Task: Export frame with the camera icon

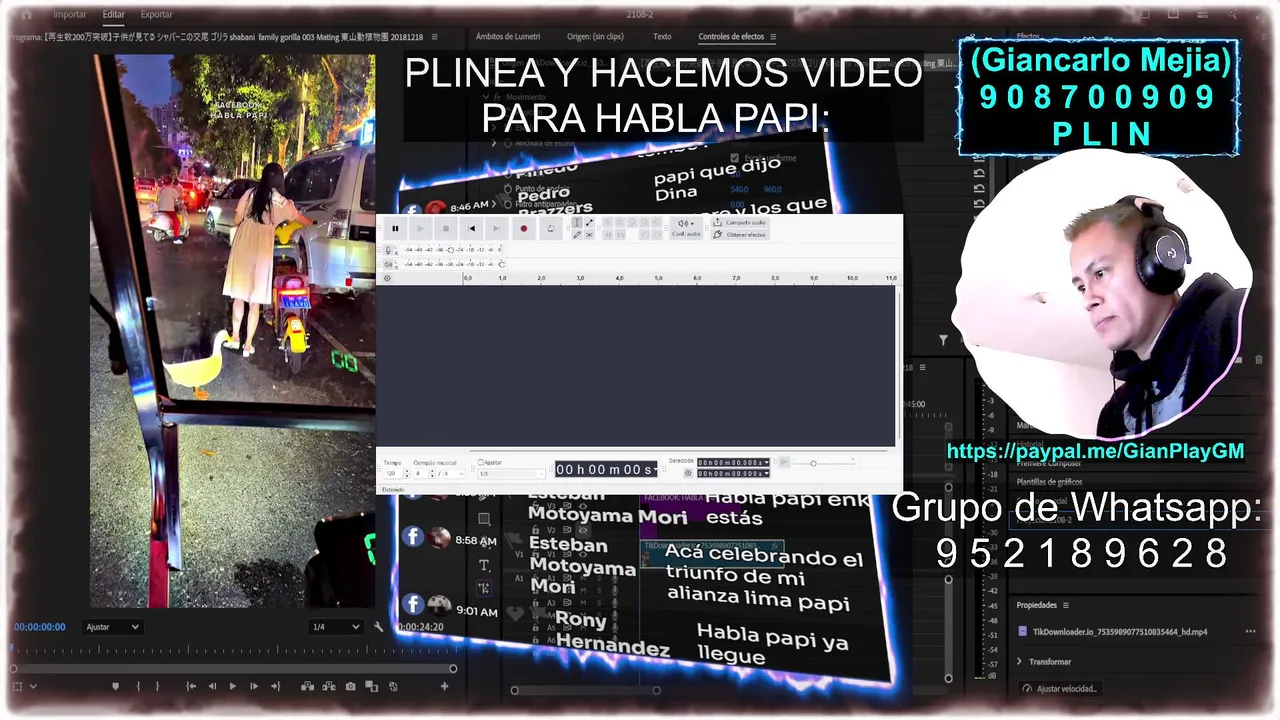Action: [x=350, y=686]
